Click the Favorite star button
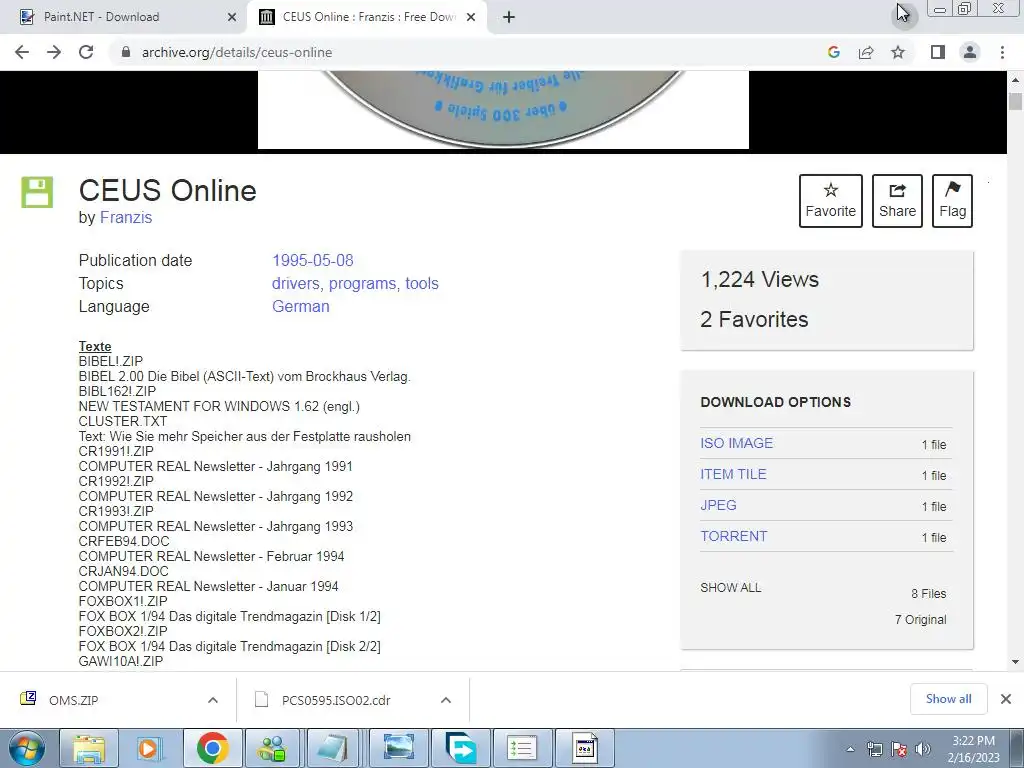The height and width of the screenshot is (768, 1024). [x=831, y=200]
